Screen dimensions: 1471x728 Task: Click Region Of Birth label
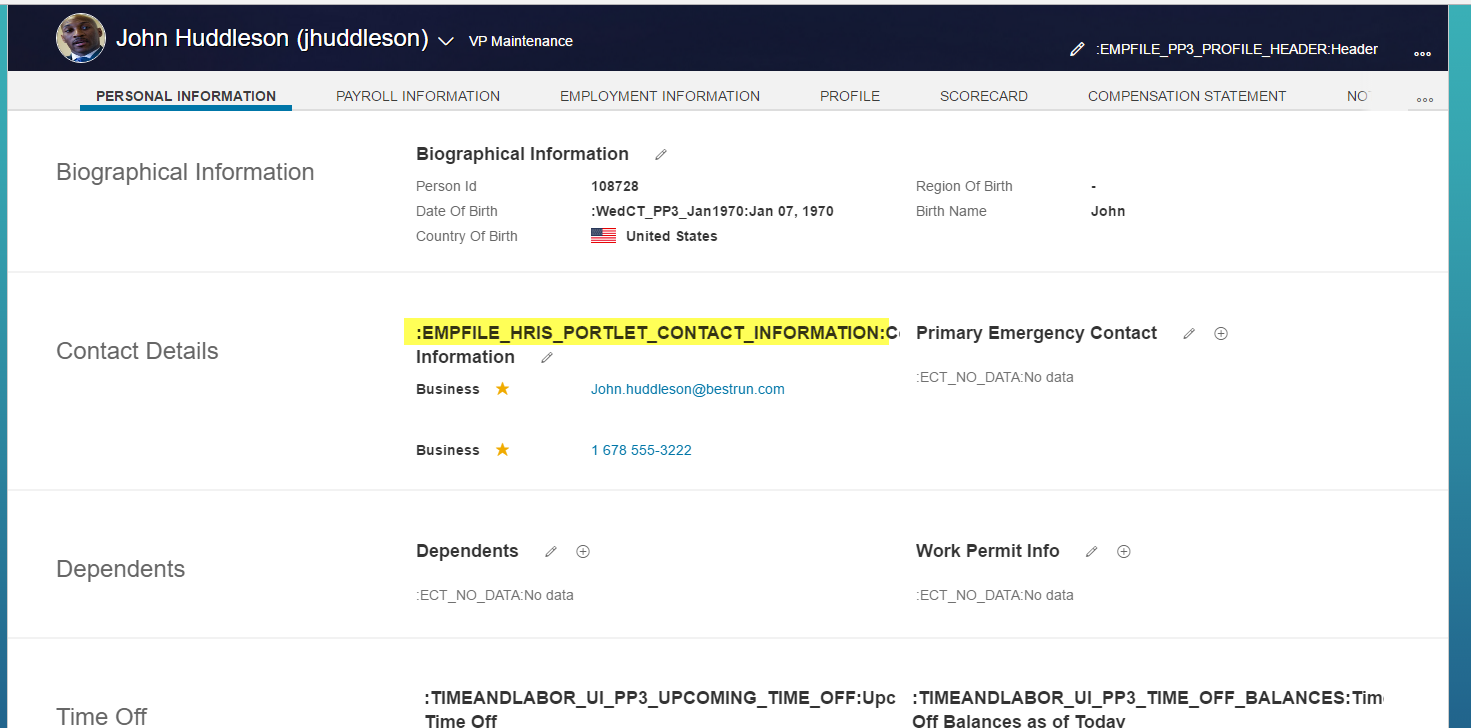(964, 186)
